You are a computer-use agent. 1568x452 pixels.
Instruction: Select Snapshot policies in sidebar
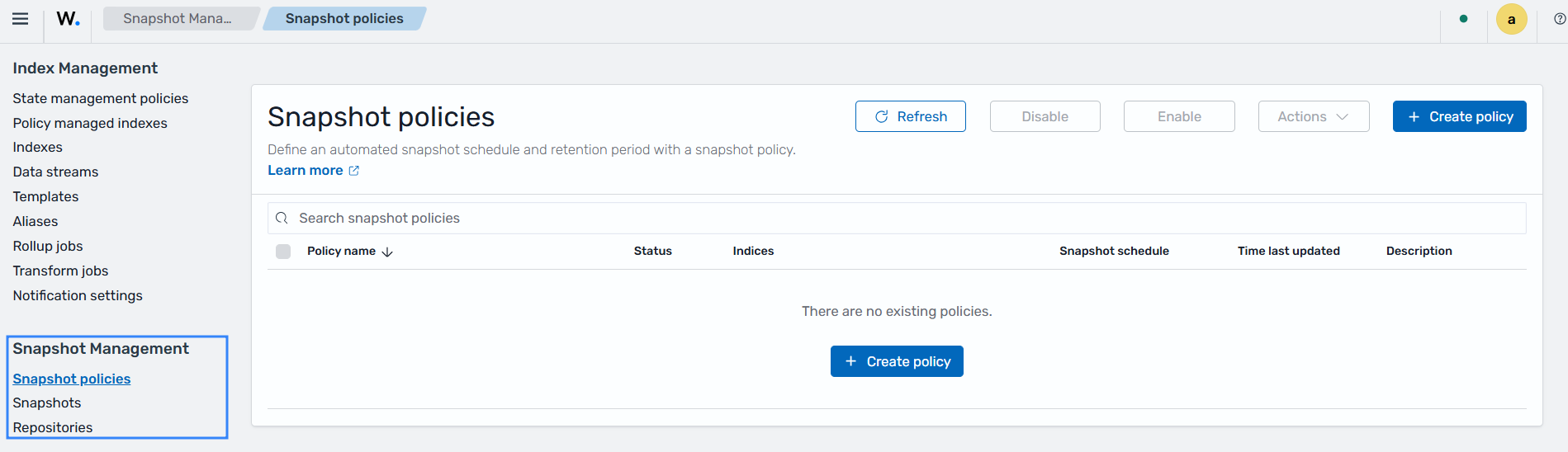tap(72, 379)
